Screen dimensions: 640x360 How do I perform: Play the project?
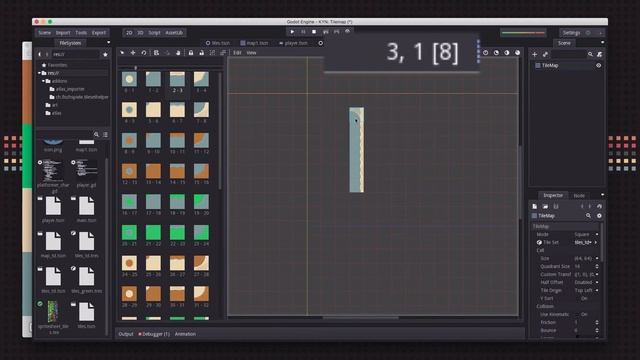pos(292,32)
